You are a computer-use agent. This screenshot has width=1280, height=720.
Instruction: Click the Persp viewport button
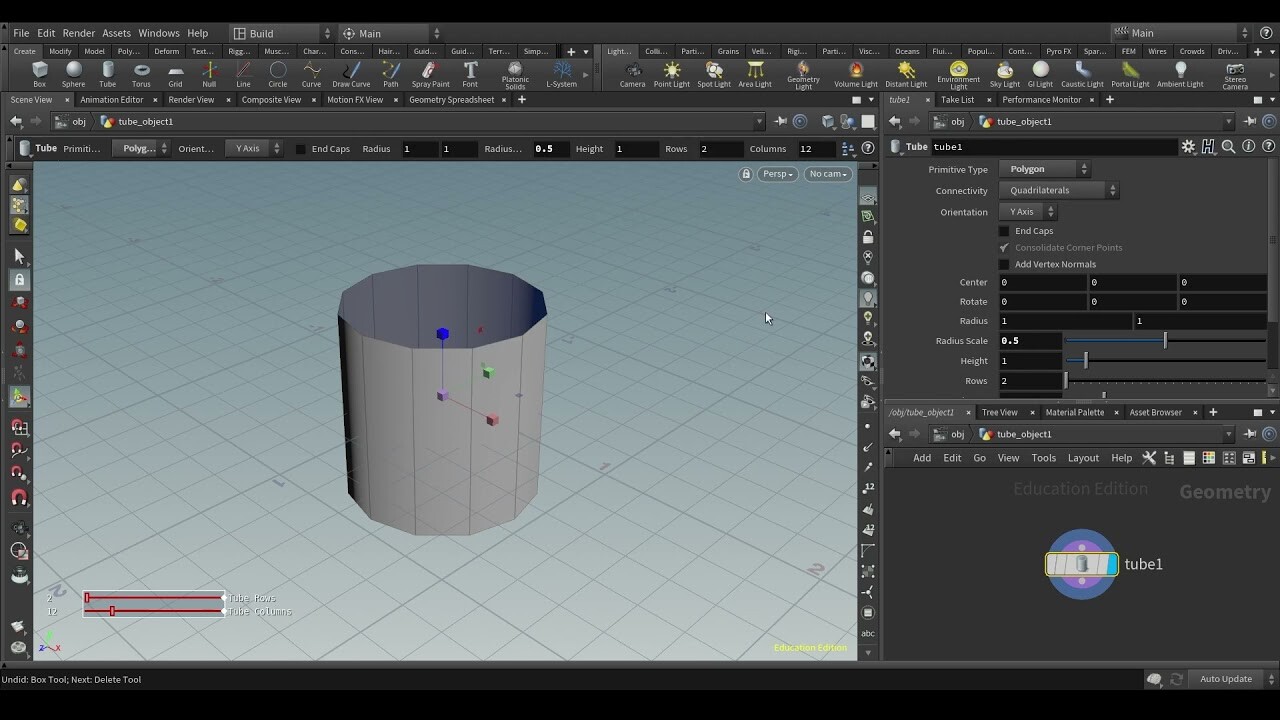[776, 173]
